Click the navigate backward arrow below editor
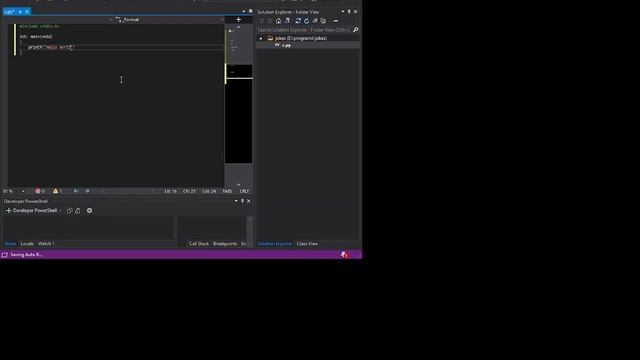The width and height of the screenshot is (640, 360). point(76,191)
